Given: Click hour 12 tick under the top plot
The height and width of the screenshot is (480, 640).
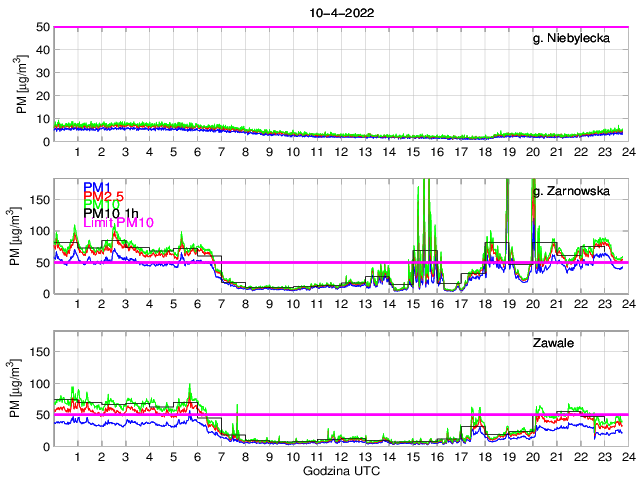Looking at the screenshot, I should coord(341,152).
